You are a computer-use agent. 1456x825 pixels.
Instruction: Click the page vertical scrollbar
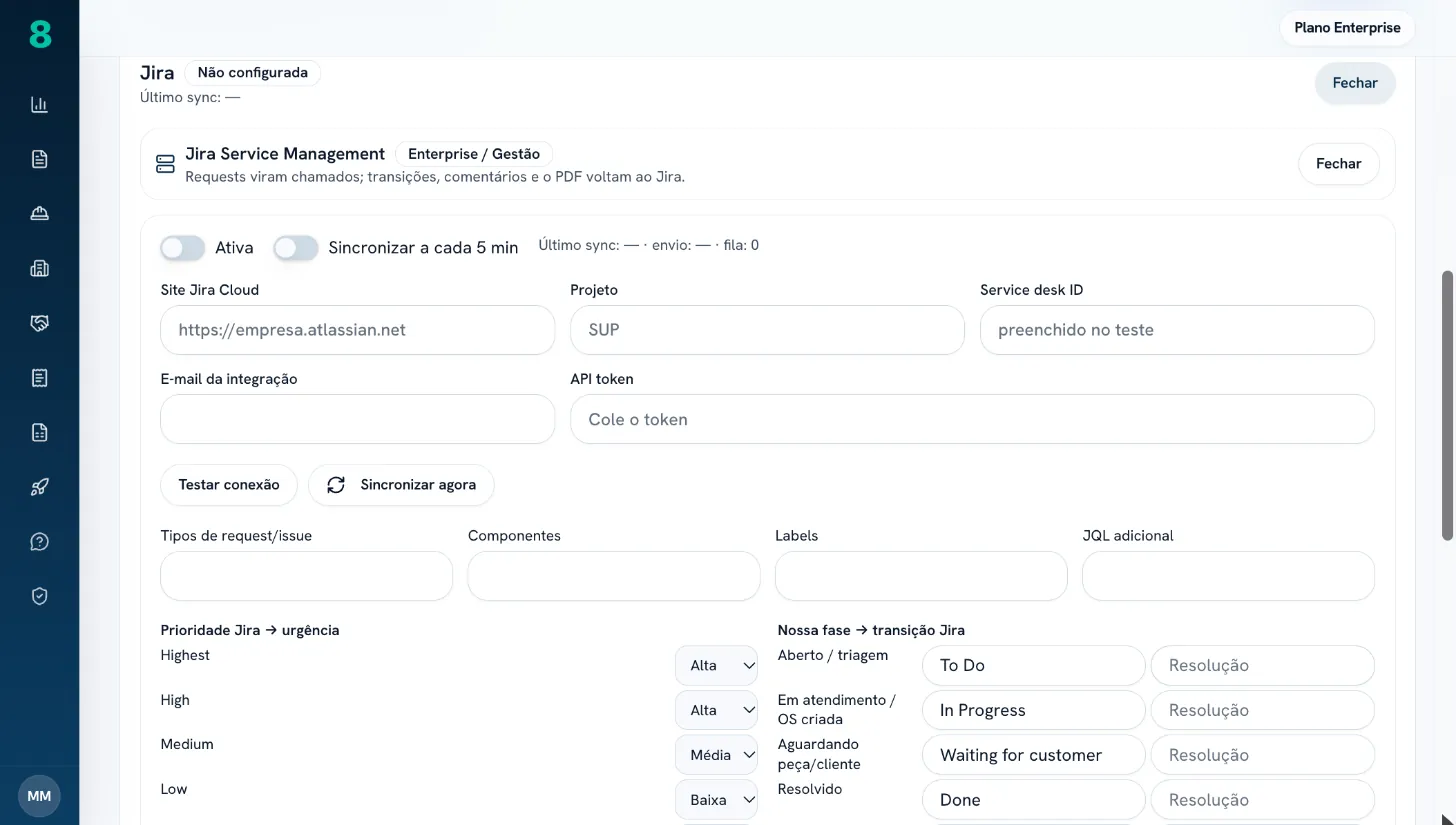point(1447,405)
